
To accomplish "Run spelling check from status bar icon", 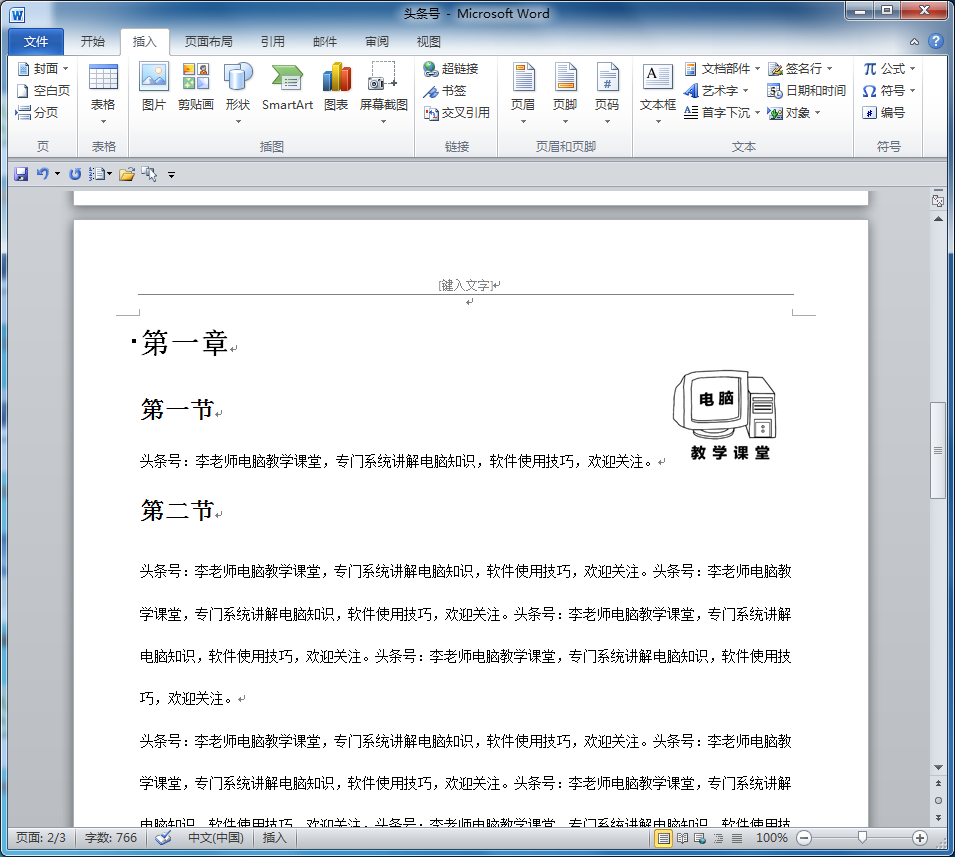I will [163, 838].
